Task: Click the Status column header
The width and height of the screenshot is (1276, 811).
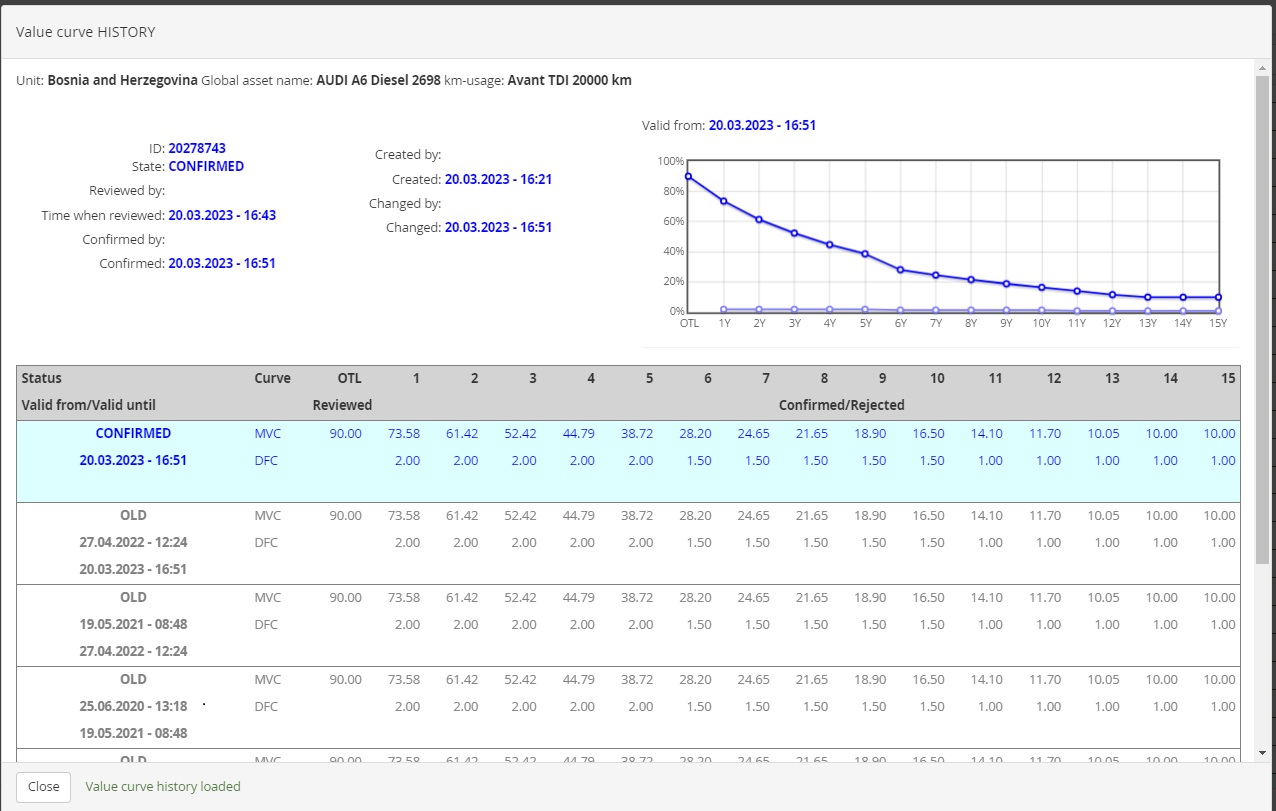Action: tap(41, 379)
